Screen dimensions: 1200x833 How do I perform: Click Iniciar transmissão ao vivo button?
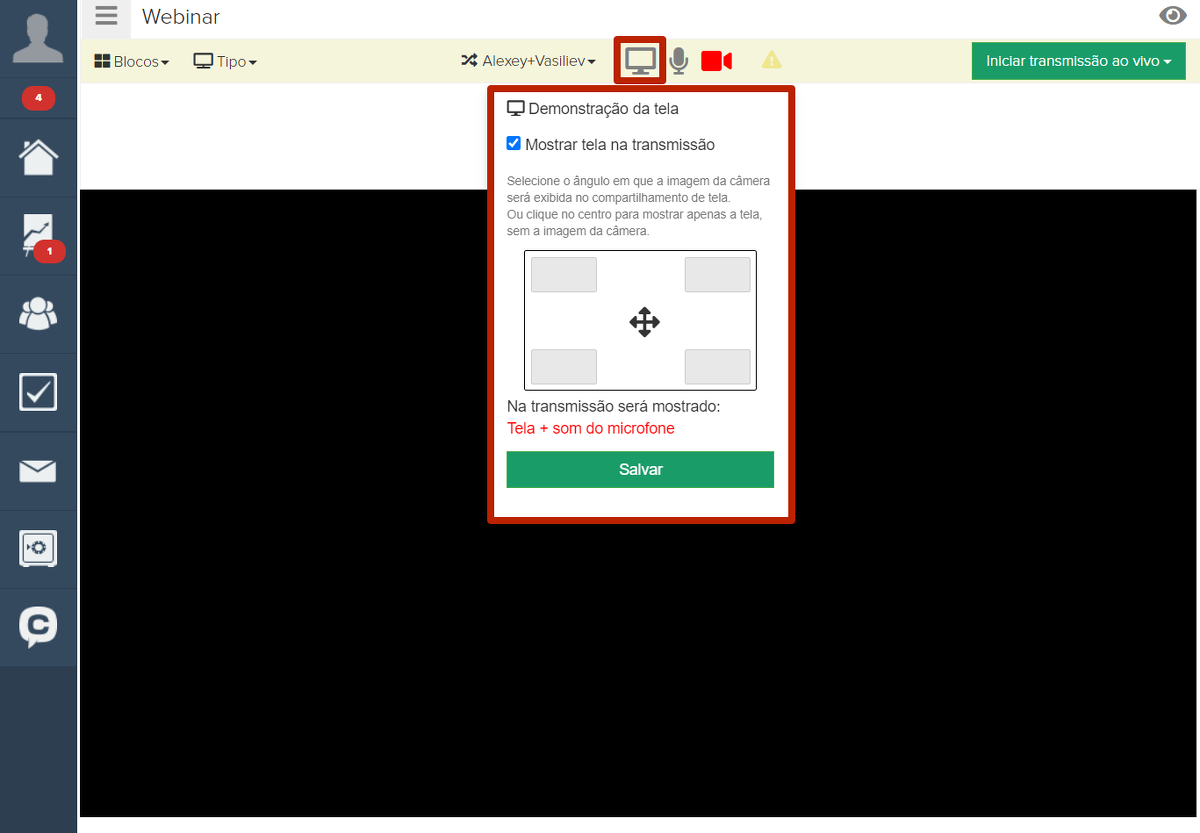click(1078, 61)
